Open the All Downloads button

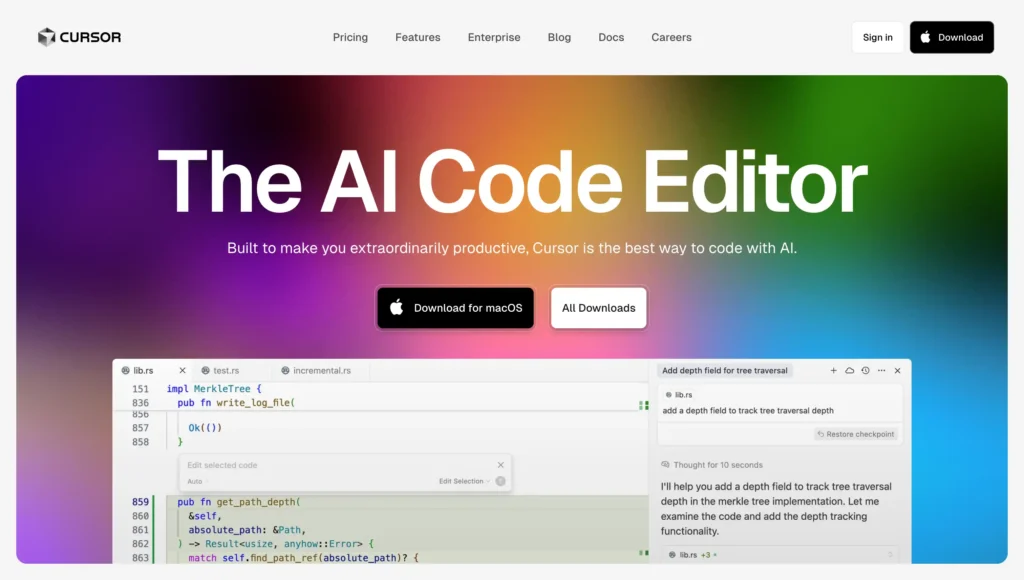pyautogui.click(x=598, y=308)
